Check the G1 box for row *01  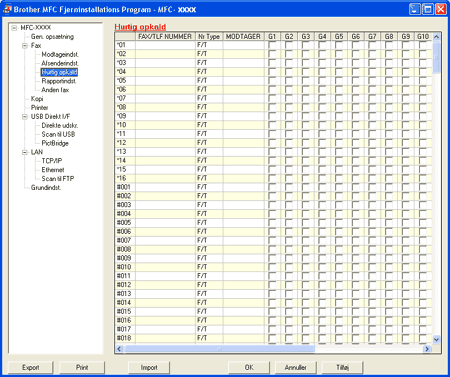[272, 45]
